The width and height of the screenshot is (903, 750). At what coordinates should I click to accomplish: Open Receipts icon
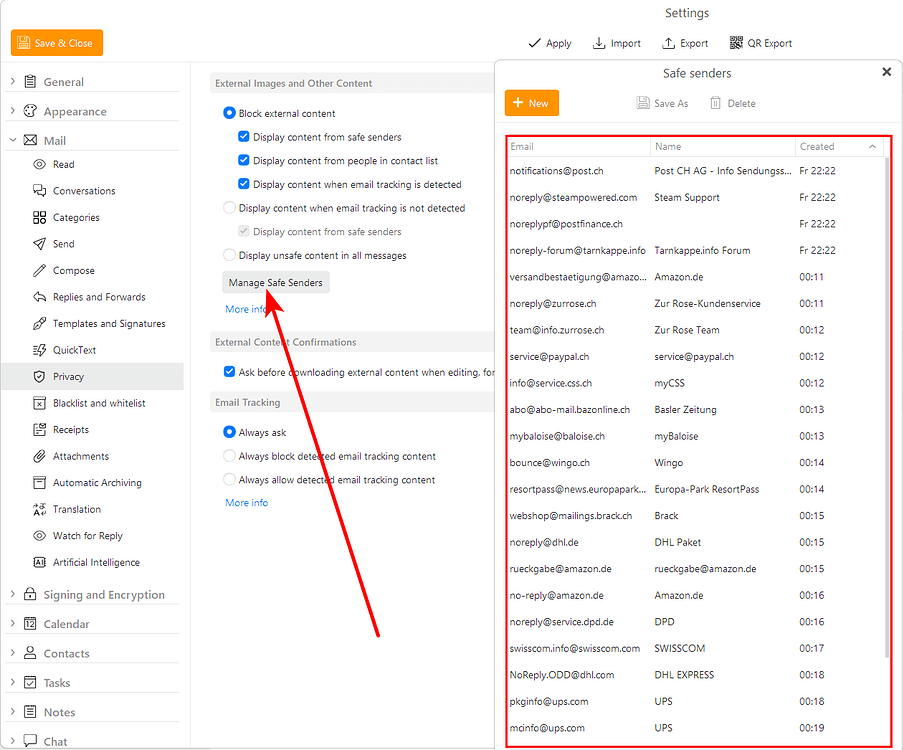(x=39, y=430)
